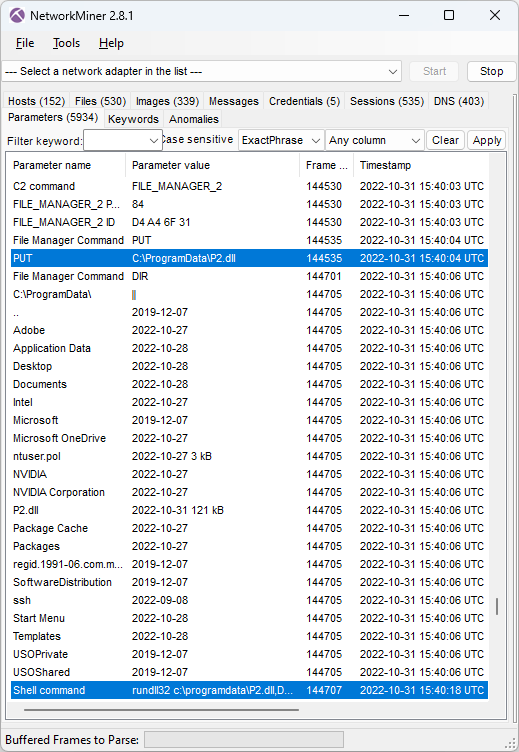Click the horizontal scrollbar thumb

click(x=161, y=709)
